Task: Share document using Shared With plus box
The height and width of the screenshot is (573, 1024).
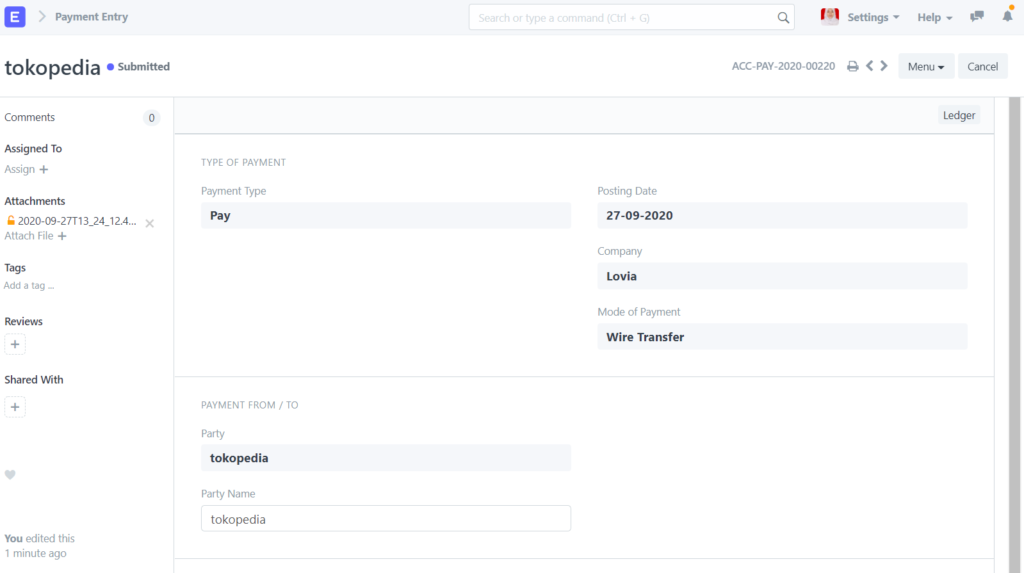Action: click(x=15, y=407)
